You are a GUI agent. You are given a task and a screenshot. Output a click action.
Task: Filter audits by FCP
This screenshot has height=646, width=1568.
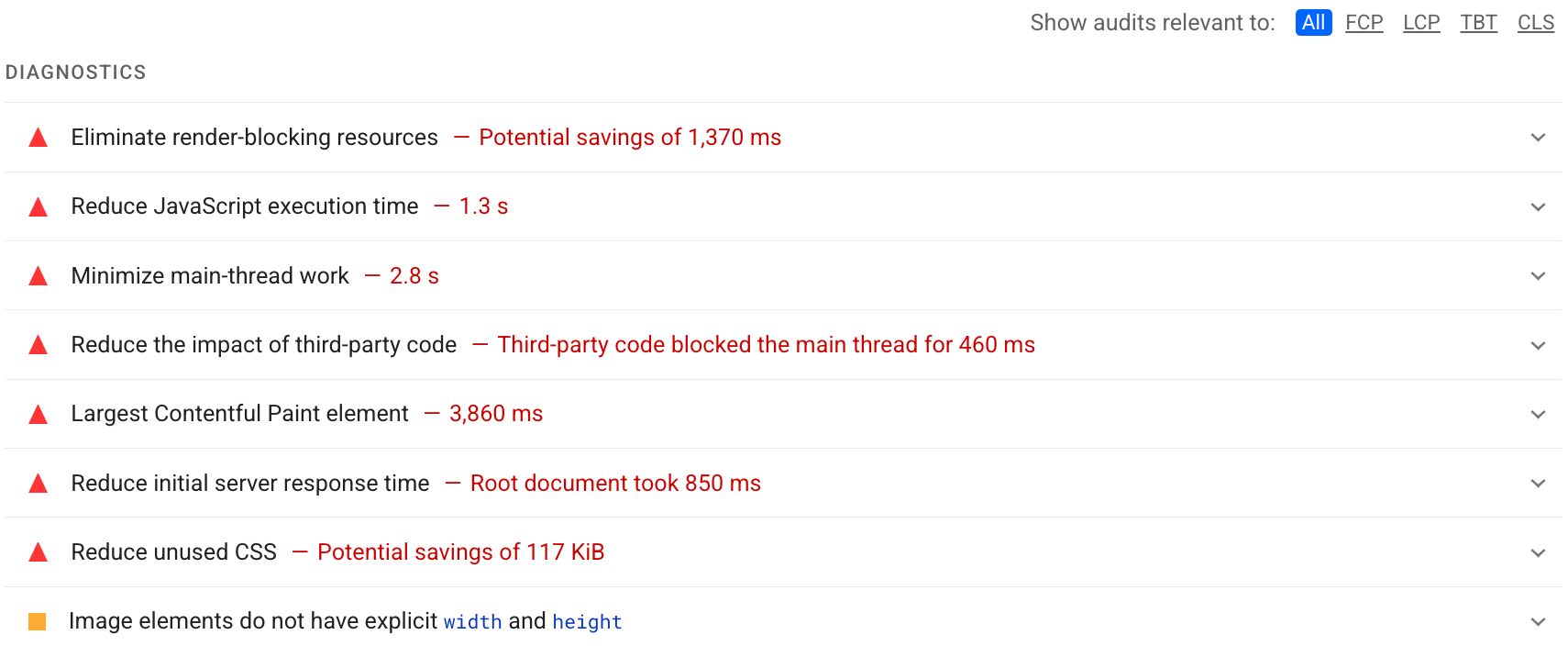1364,22
